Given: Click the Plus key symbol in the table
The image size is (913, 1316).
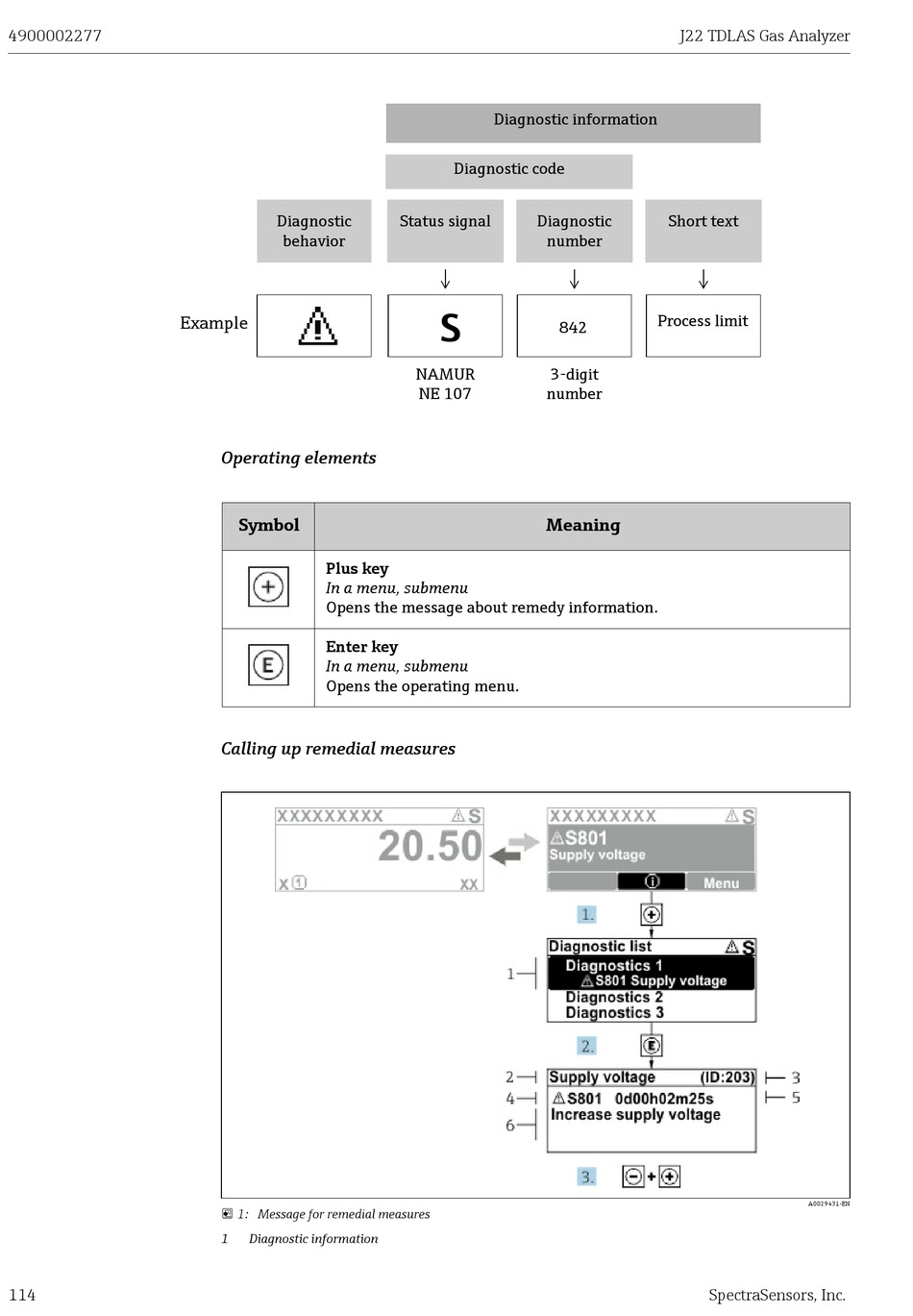Looking at the screenshot, I should coord(268,586).
